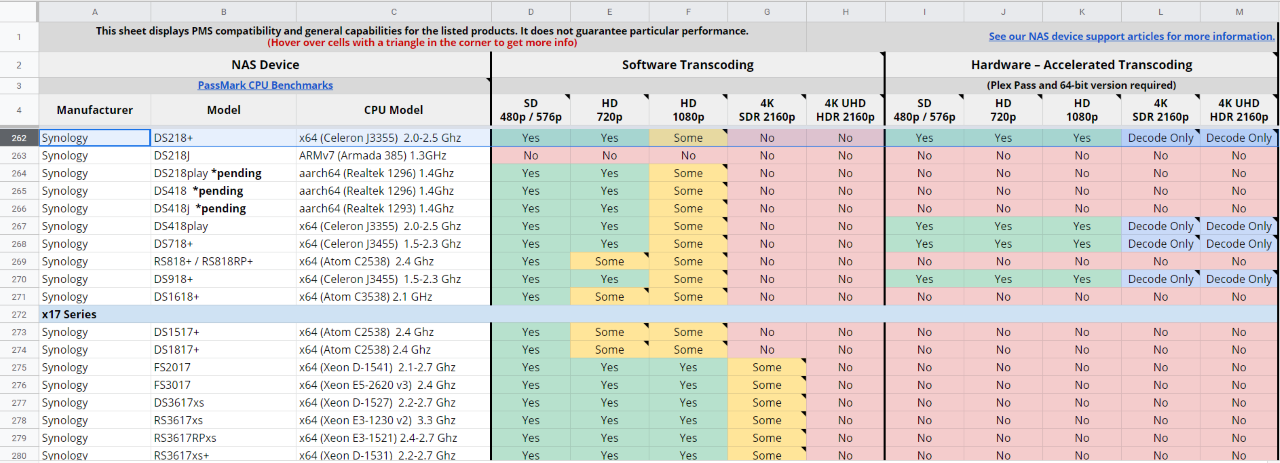The height and width of the screenshot is (463, 1280).
Task: Click the "DS218play *pending" model cell
Action: pyautogui.click(x=223, y=173)
